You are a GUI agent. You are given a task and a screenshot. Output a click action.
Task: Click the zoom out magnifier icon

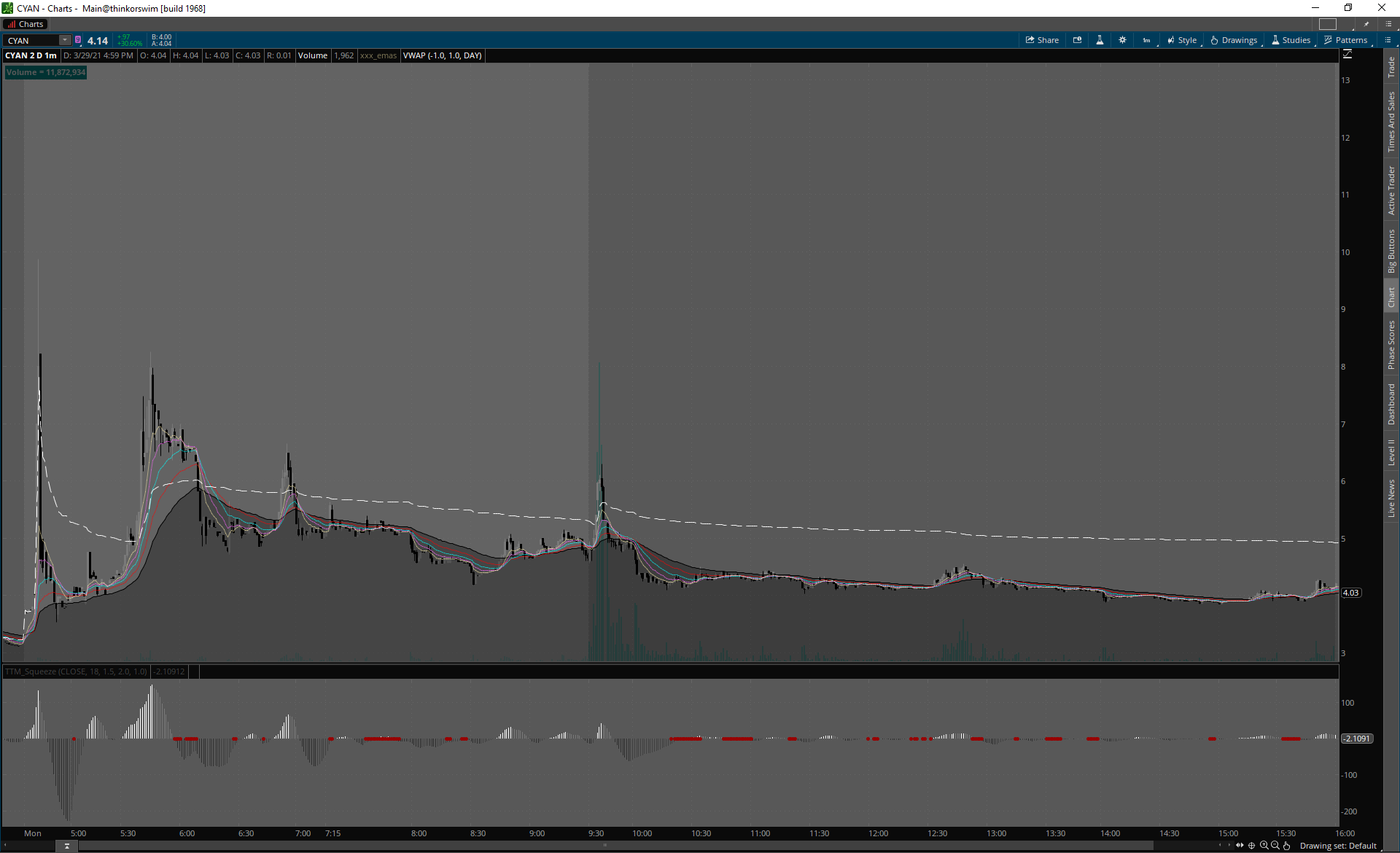[x=1275, y=846]
